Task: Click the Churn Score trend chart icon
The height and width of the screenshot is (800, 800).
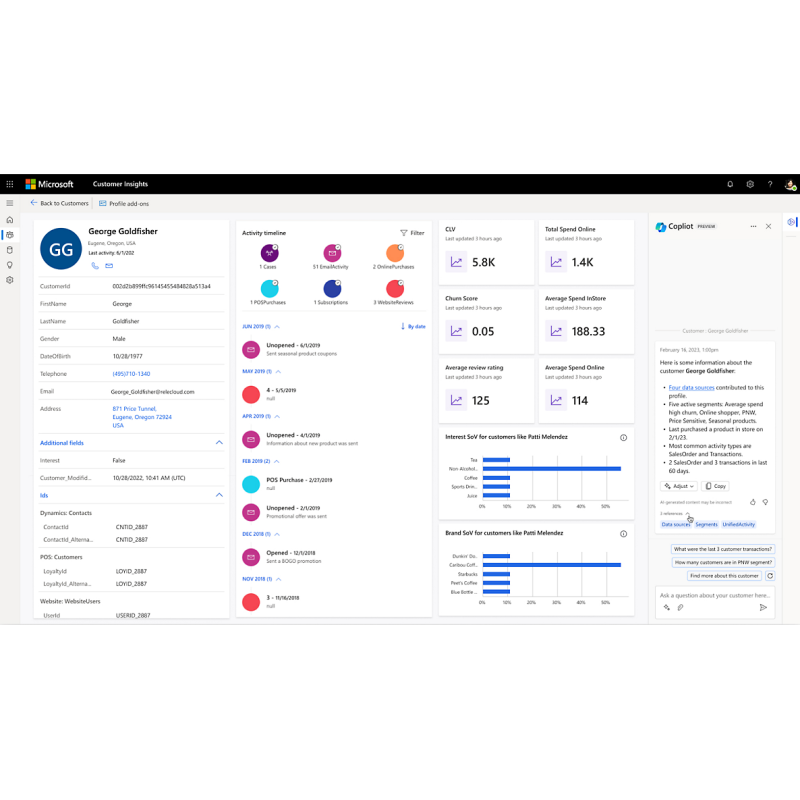Action: (456, 332)
